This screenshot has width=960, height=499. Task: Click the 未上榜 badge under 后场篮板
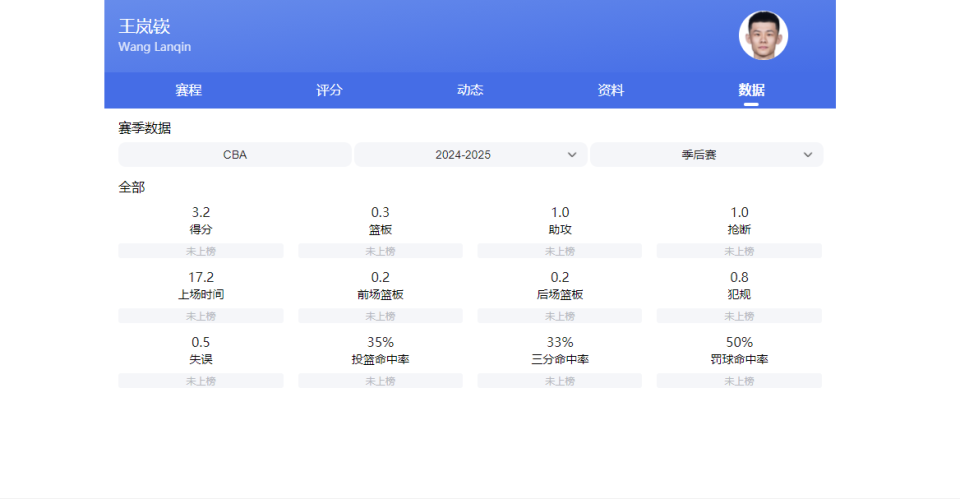click(560, 316)
